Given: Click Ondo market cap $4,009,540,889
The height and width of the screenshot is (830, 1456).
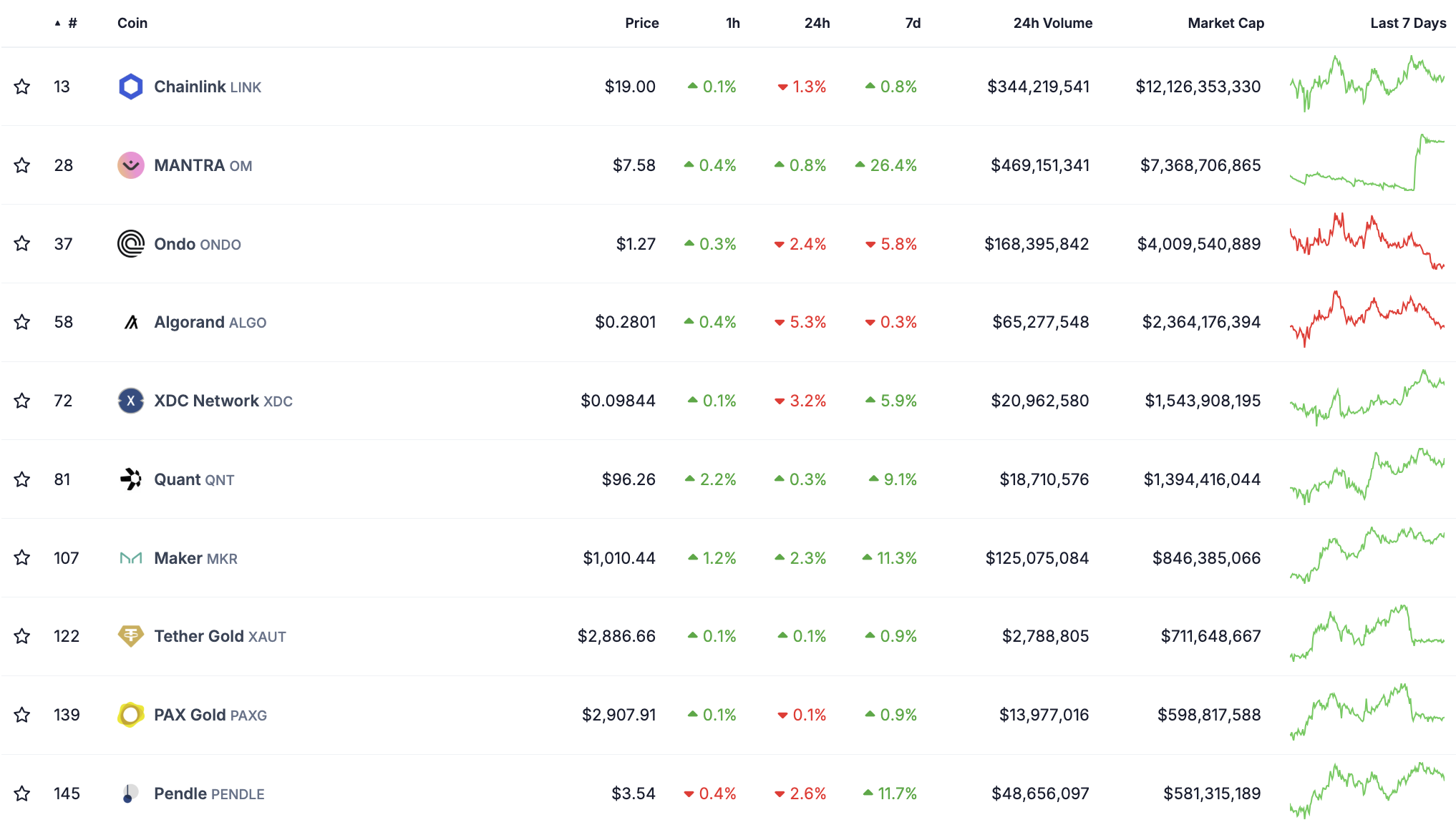Looking at the screenshot, I should click(1199, 244).
